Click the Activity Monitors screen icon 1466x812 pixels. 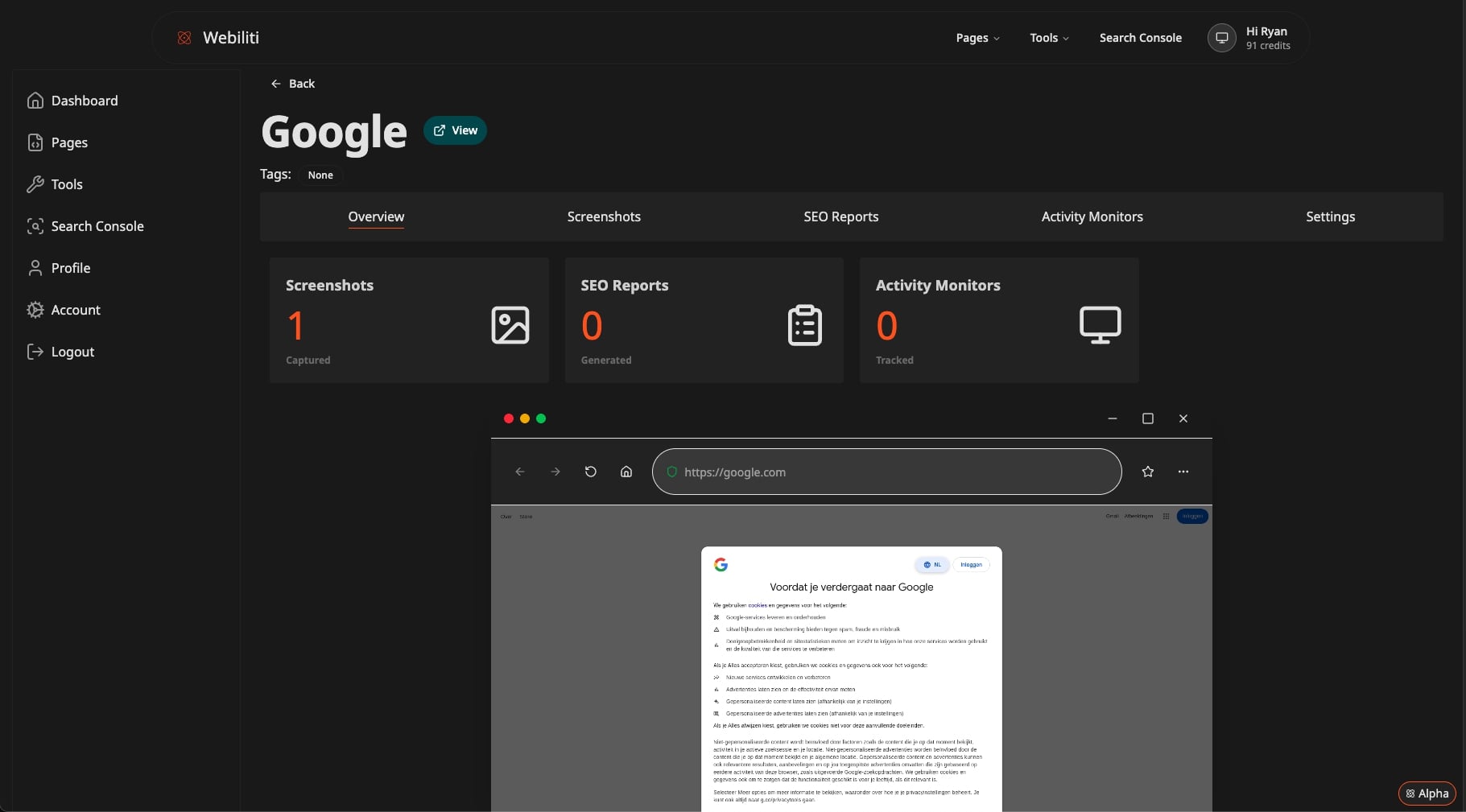pos(1099,325)
